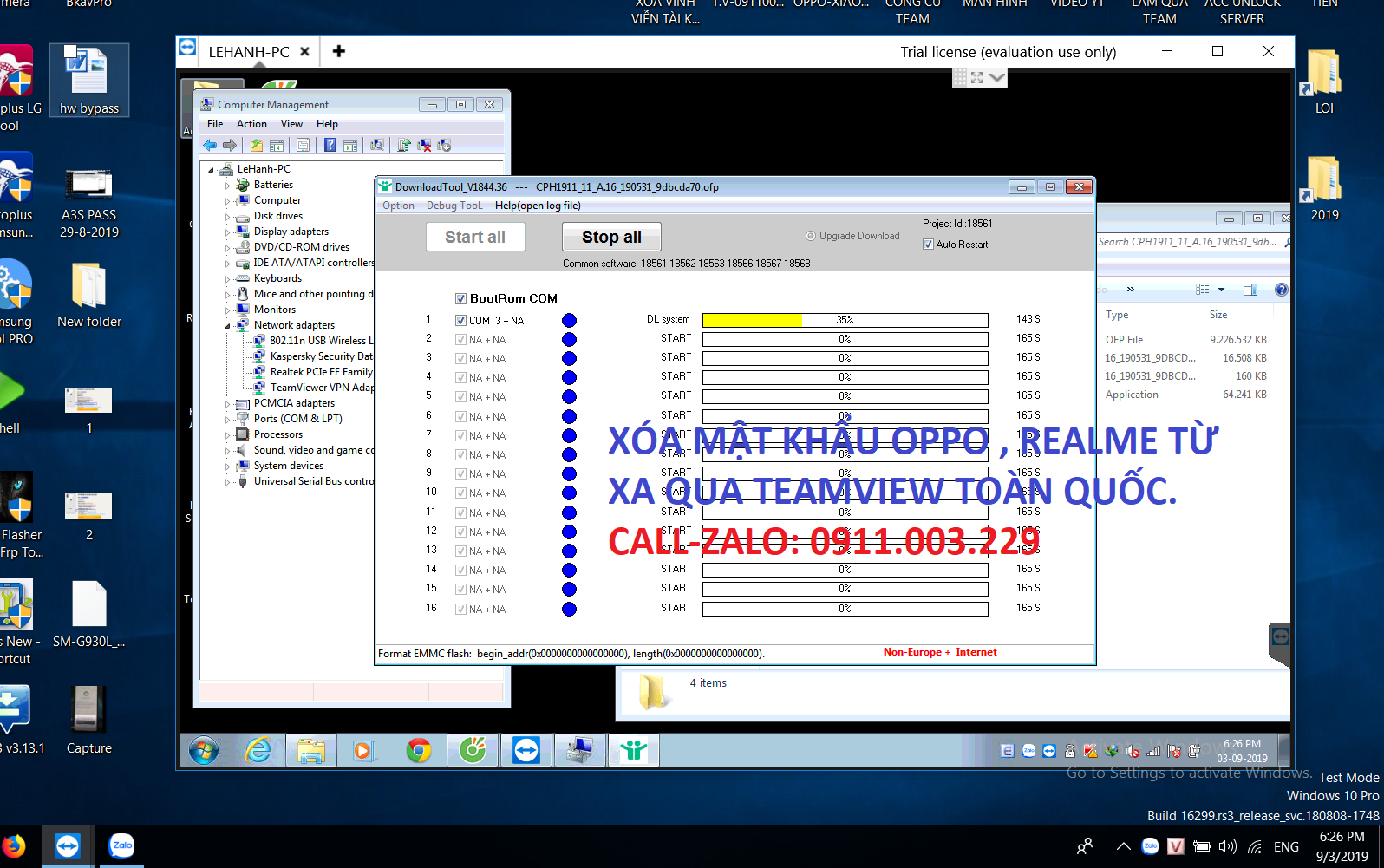Open Computer Management in remote taskbar
This screenshot has height=868, width=1384.
(x=579, y=750)
